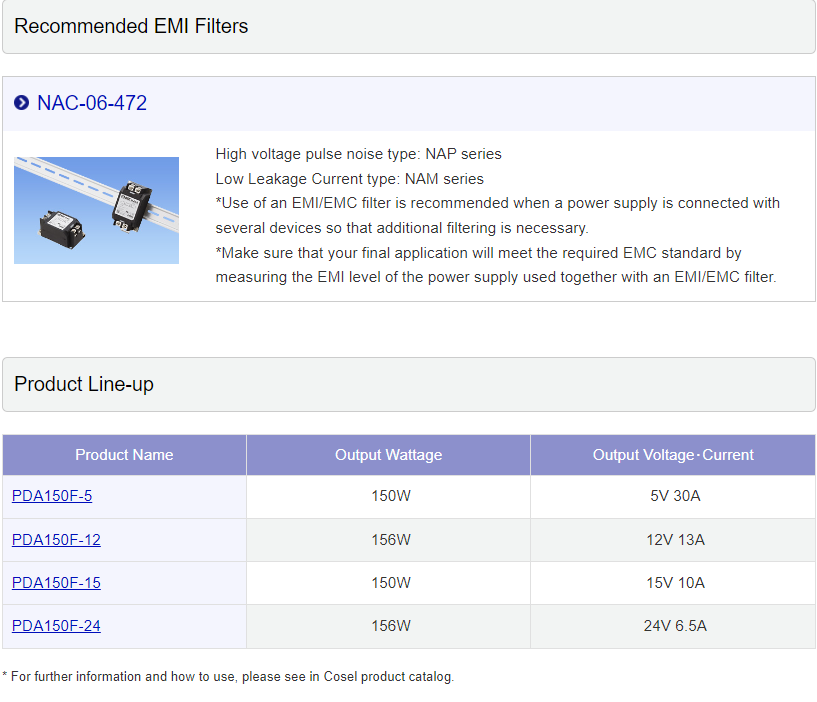Click the 156W wattage for PDA150F-24
Screen dimensions: 817x702
pos(391,625)
